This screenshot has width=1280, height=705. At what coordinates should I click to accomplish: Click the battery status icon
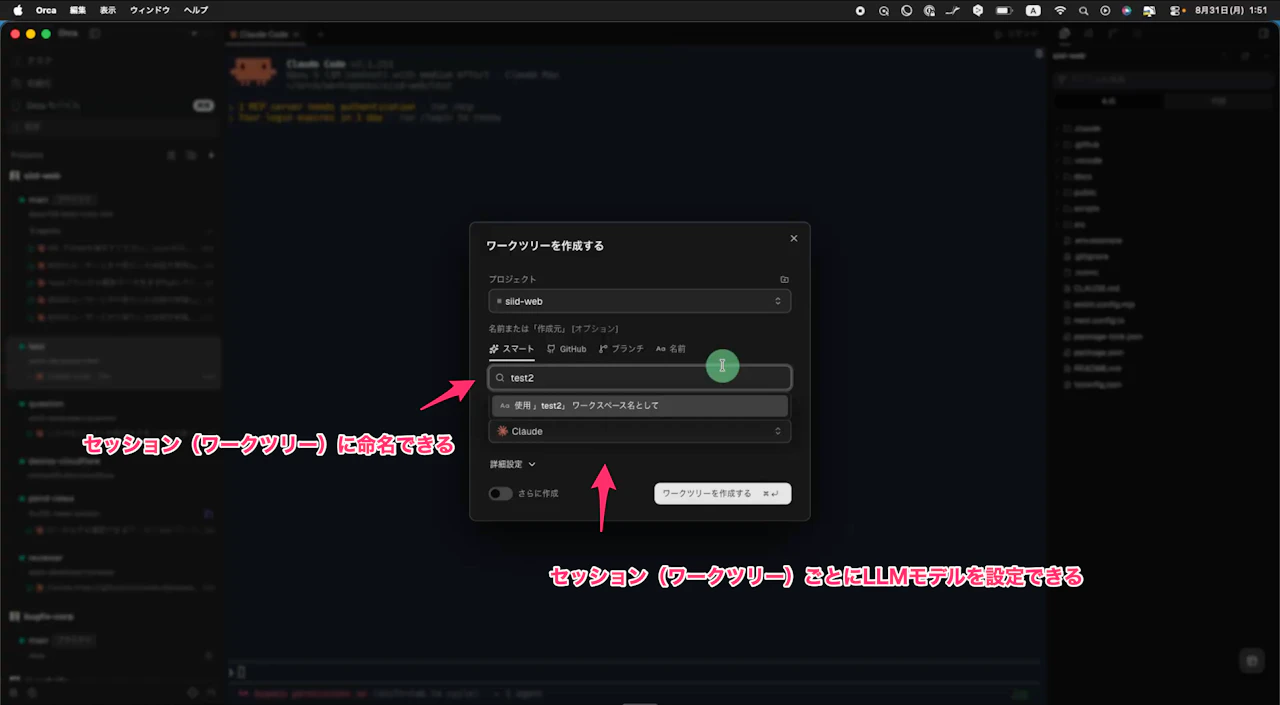click(x=1006, y=10)
